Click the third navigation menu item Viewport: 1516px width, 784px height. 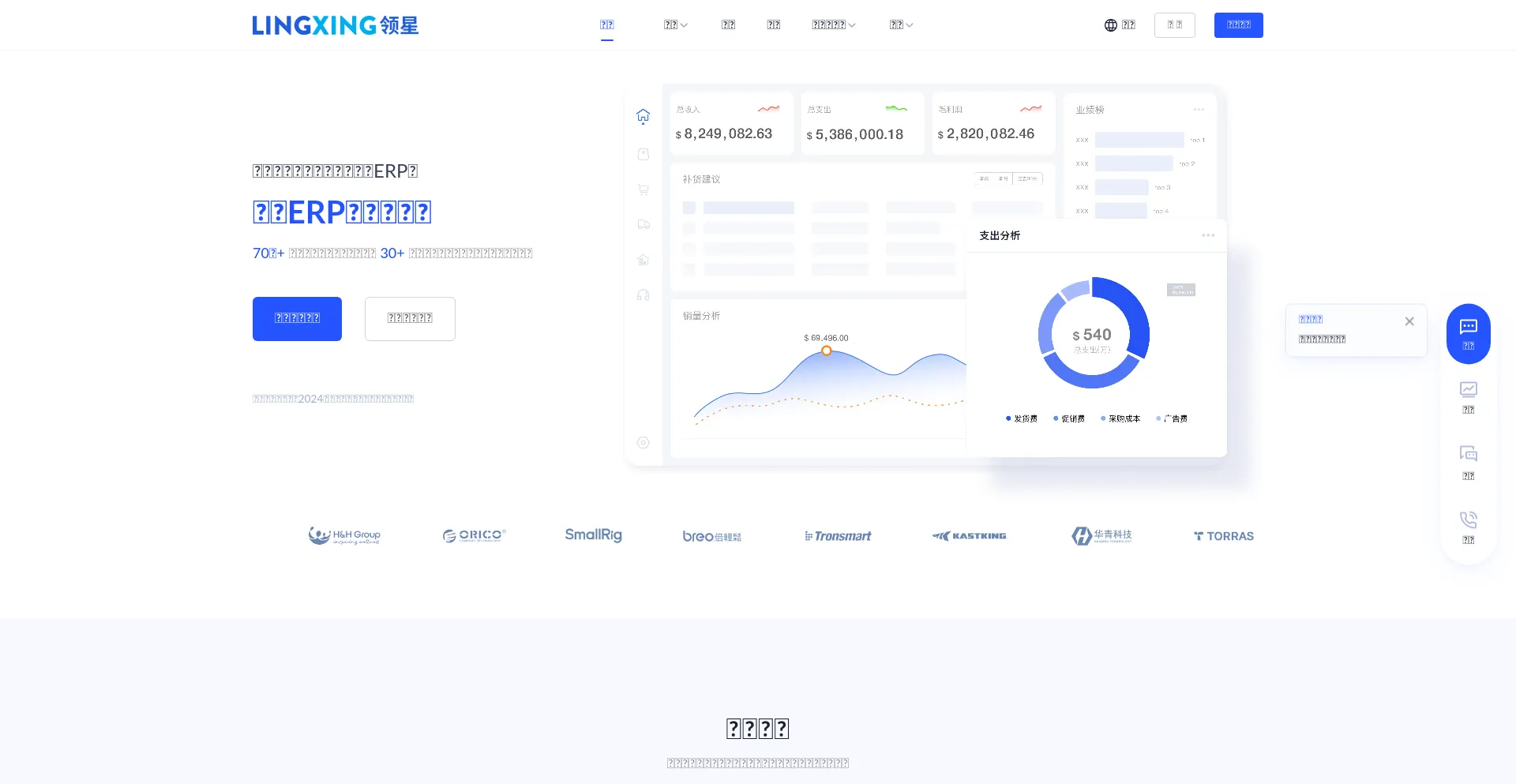728,24
